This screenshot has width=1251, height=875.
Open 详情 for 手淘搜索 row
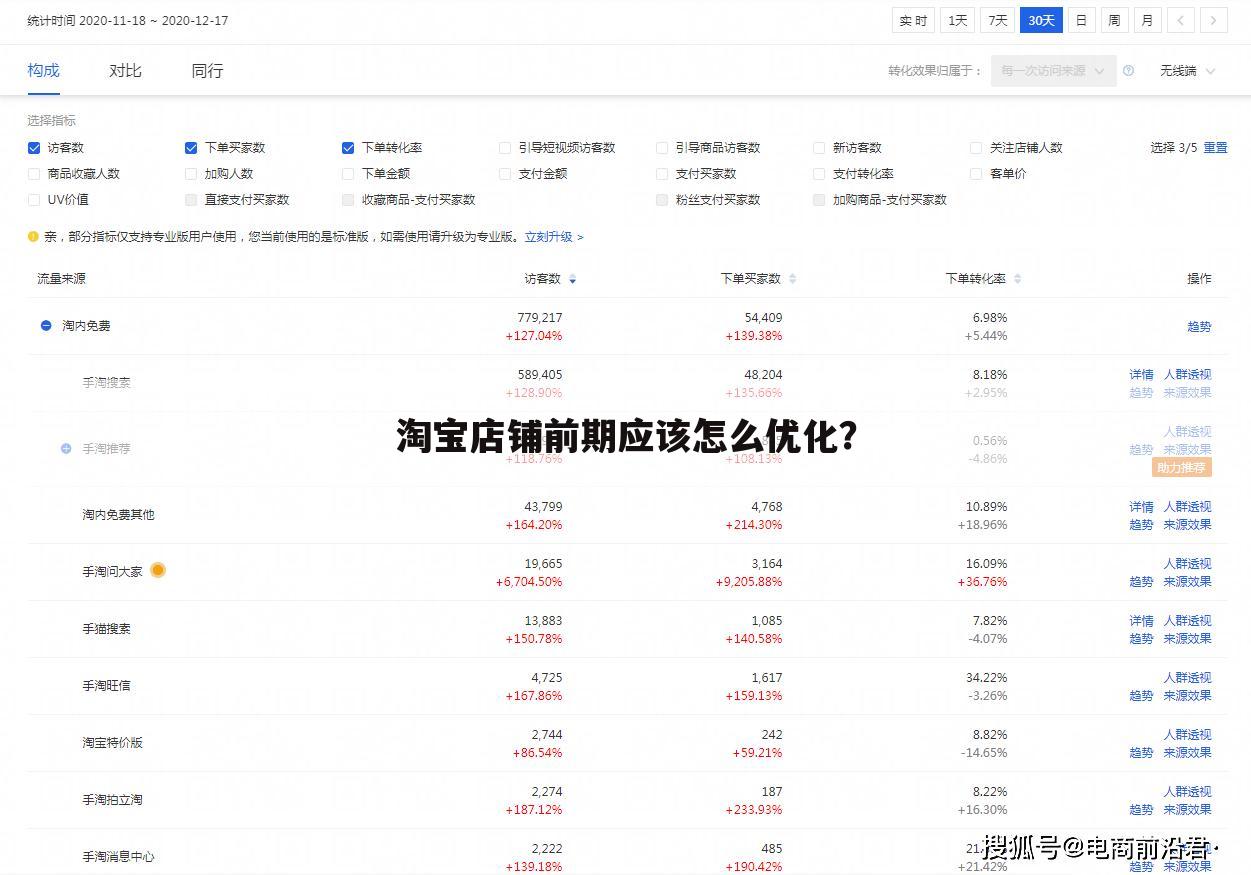[x=1141, y=375]
